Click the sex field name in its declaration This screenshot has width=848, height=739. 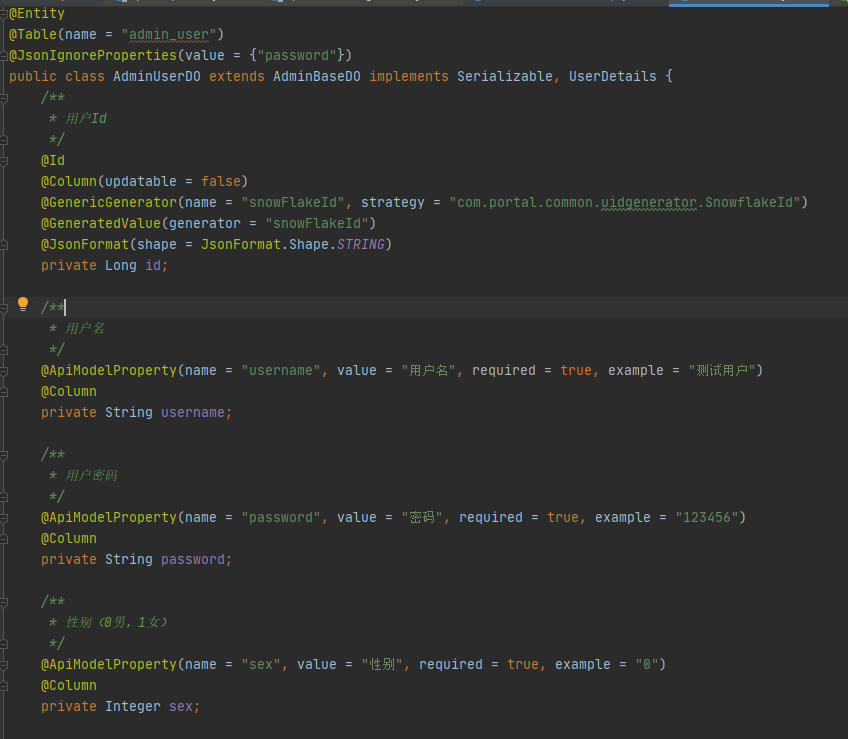[181, 707]
